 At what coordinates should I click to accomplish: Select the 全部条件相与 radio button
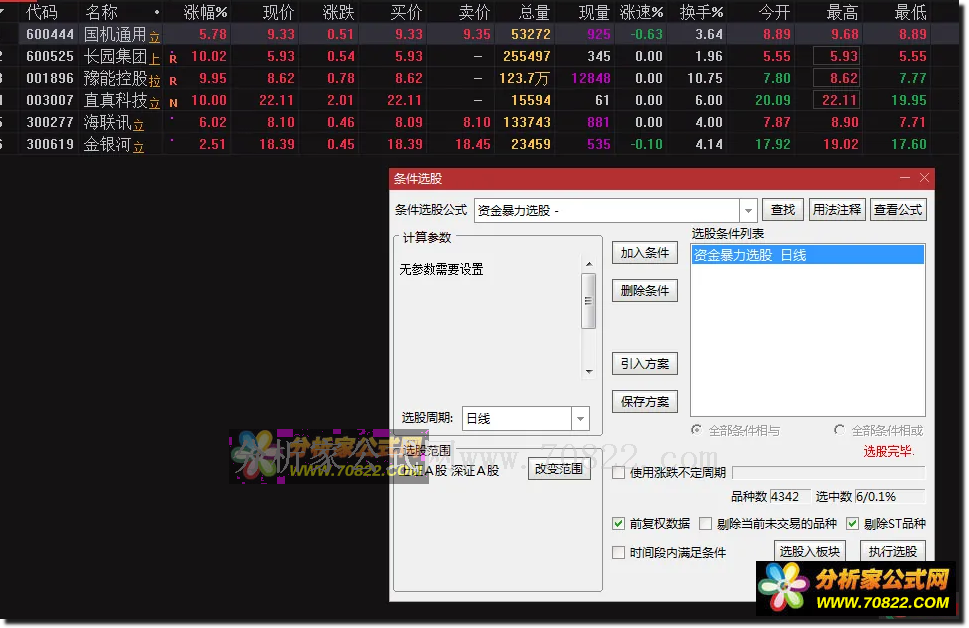pyautogui.click(x=696, y=430)
